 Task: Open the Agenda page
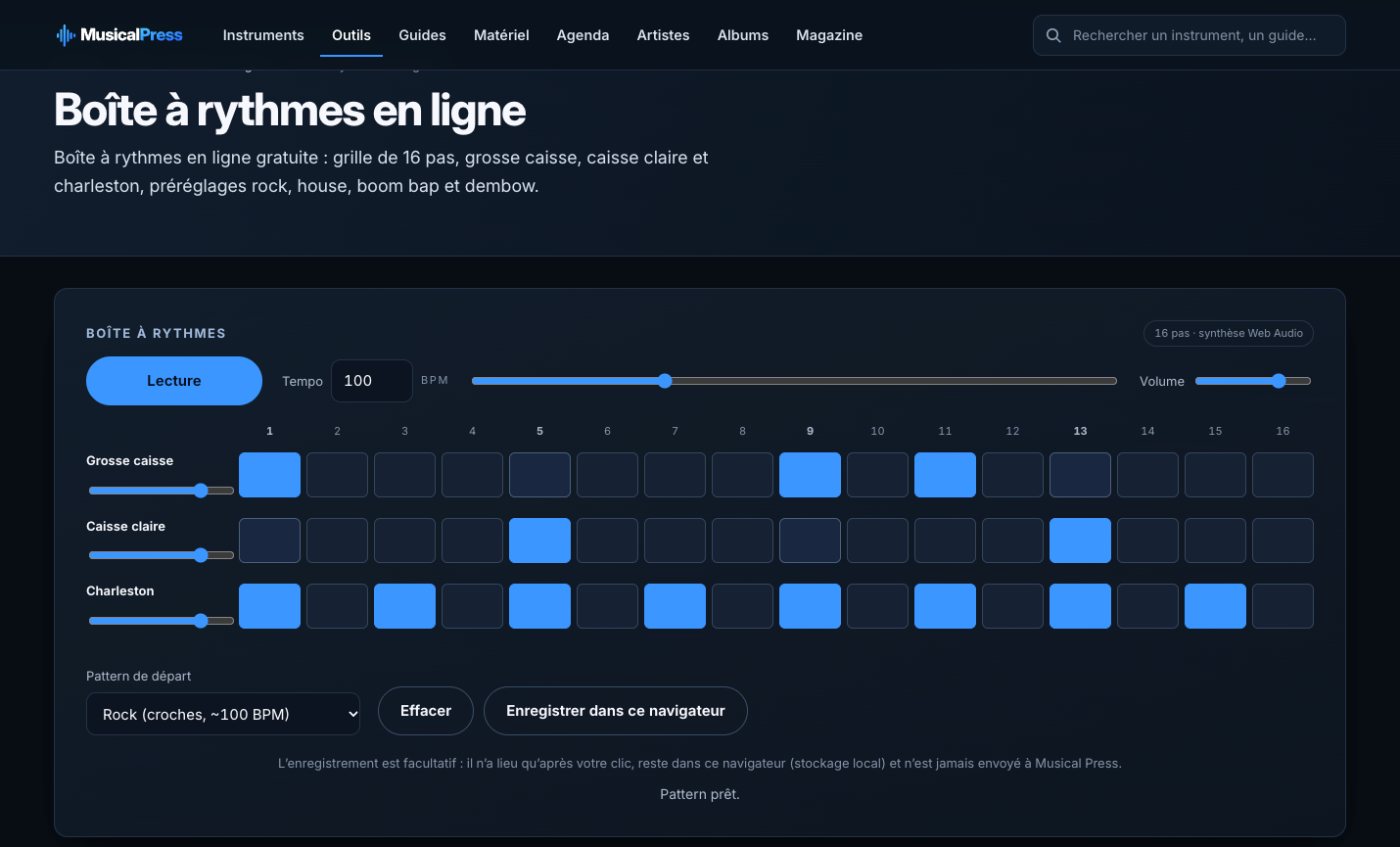click(583, 35)
